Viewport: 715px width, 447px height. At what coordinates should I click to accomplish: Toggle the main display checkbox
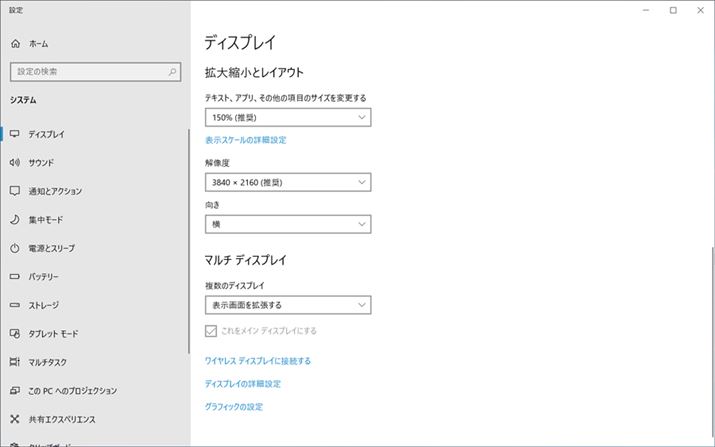coord(211,331)
